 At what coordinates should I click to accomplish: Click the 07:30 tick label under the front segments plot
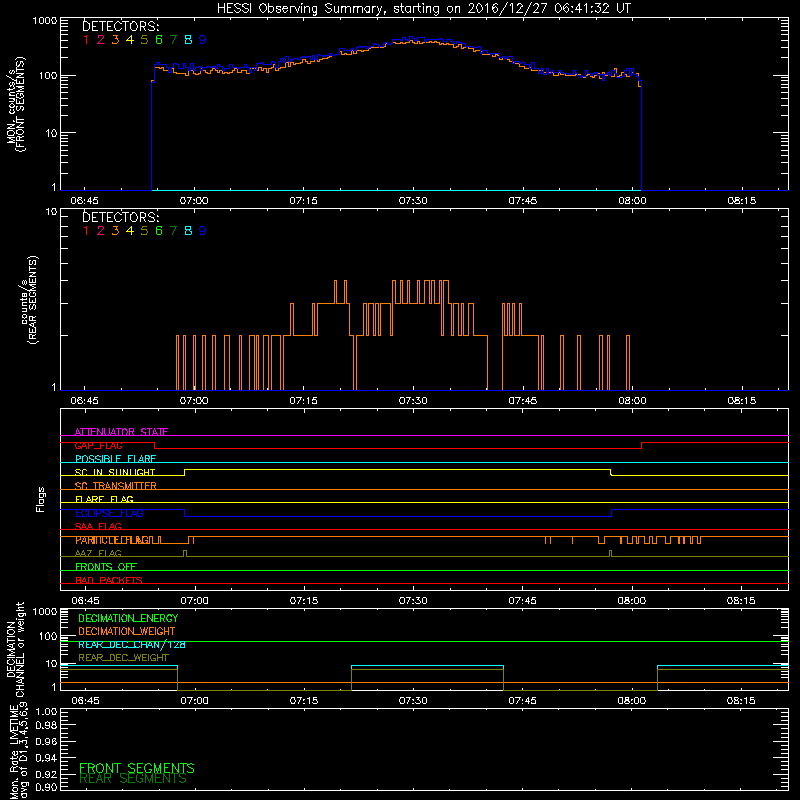(x=413, y=201)
